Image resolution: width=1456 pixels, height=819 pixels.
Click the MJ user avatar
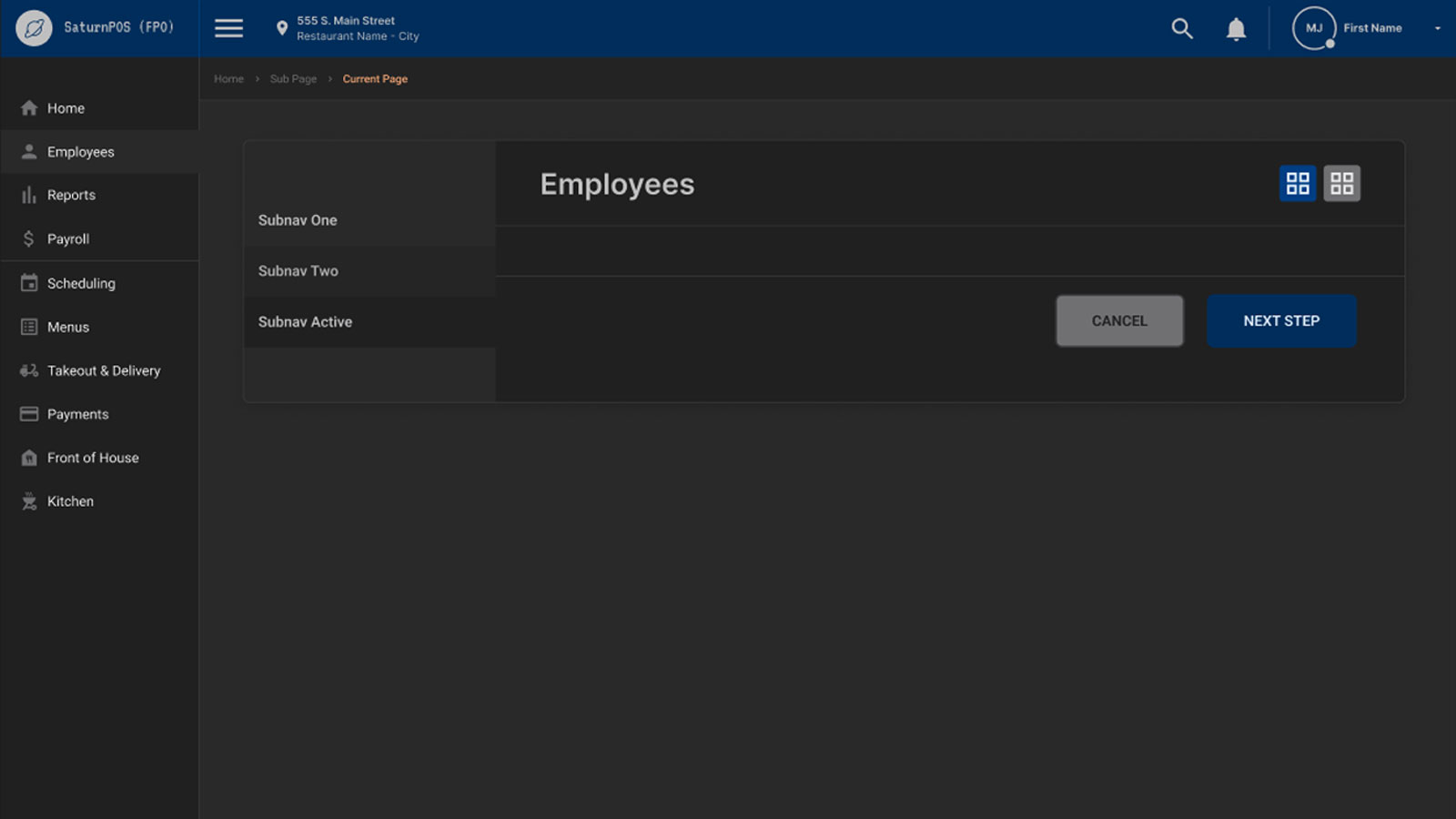coord(1314,28)
